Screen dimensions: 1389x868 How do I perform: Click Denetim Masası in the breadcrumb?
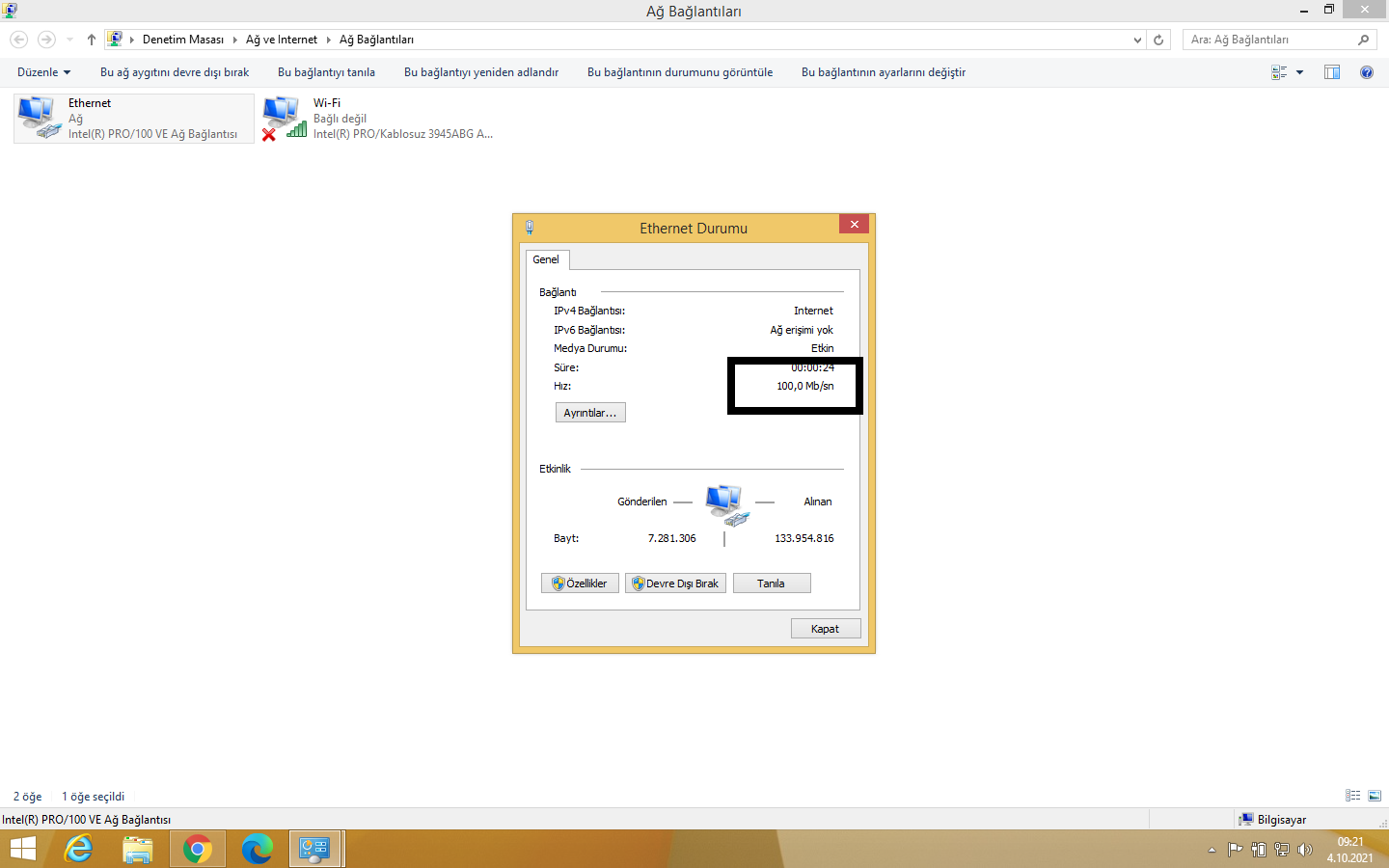183,40
